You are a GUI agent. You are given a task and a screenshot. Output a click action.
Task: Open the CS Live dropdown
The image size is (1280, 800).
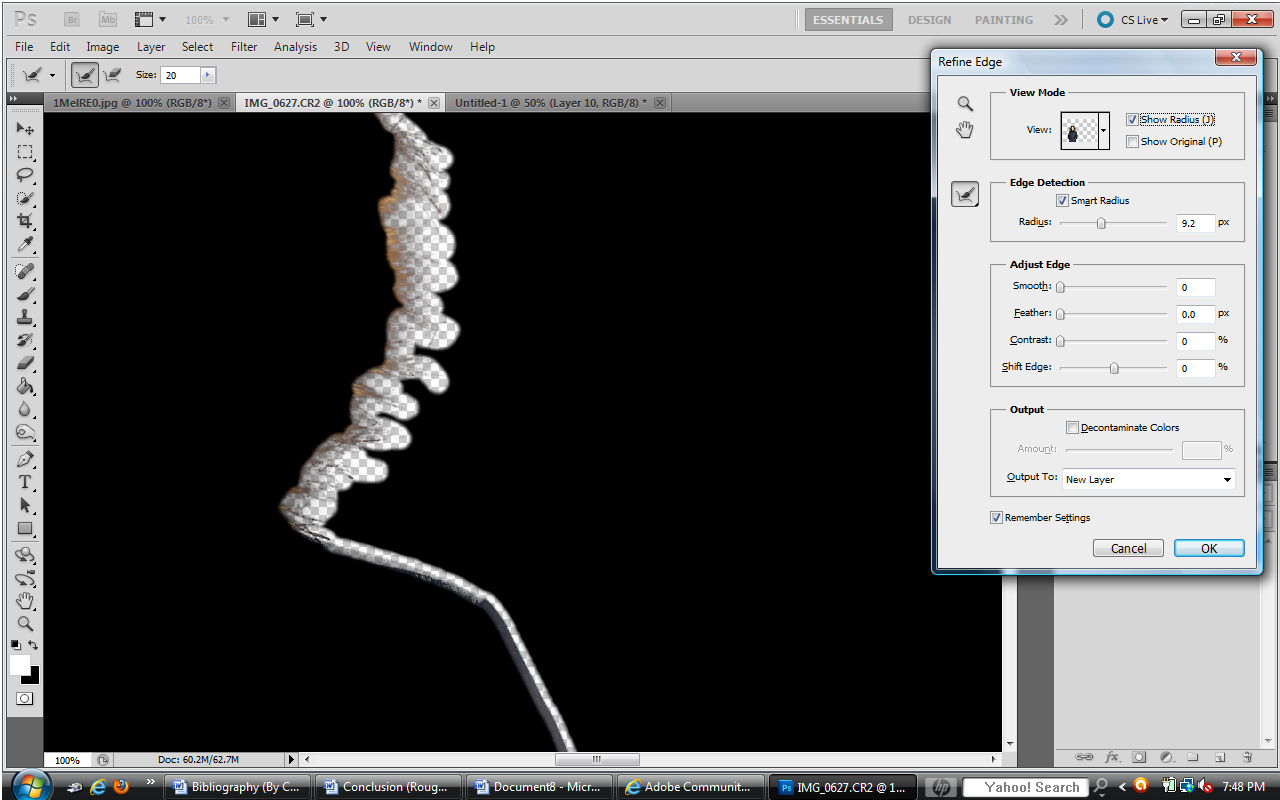coord(1132,19)
